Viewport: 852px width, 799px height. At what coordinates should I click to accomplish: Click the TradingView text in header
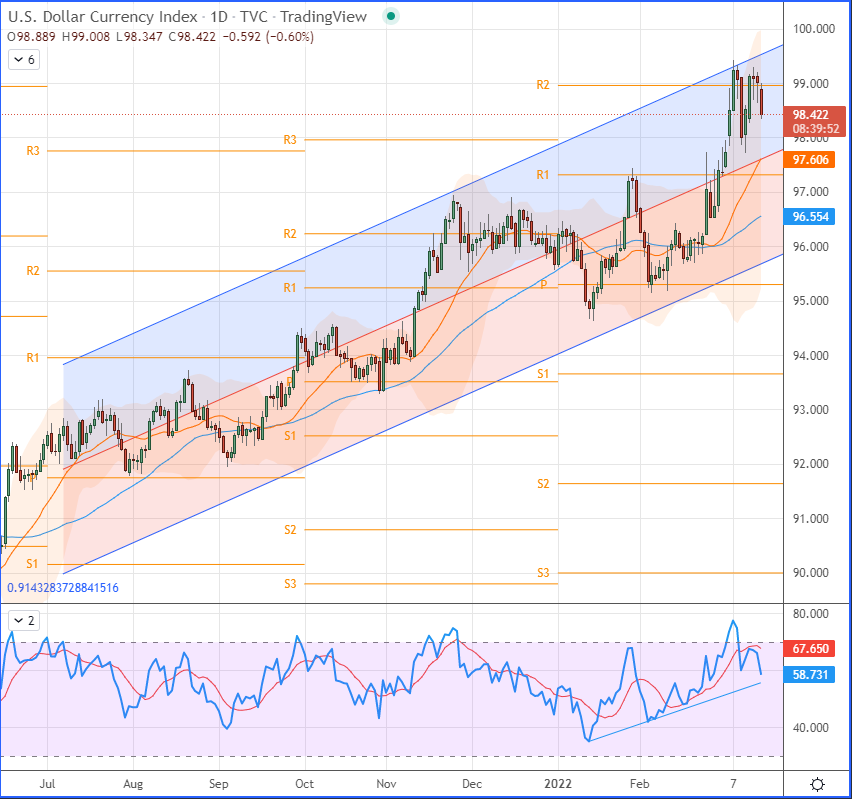click(x=323, y=17)
